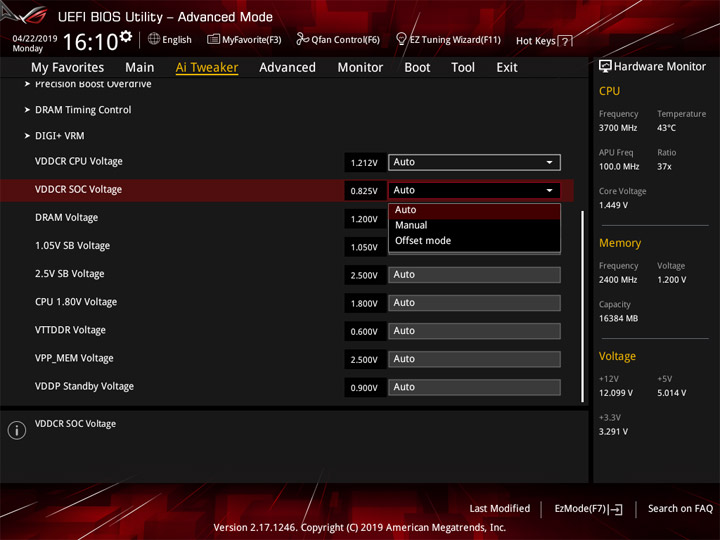The width and height of the screenshot is (720, 540).
Task: Choose Auto in SOC Voltage list
Action: [474, 210]
